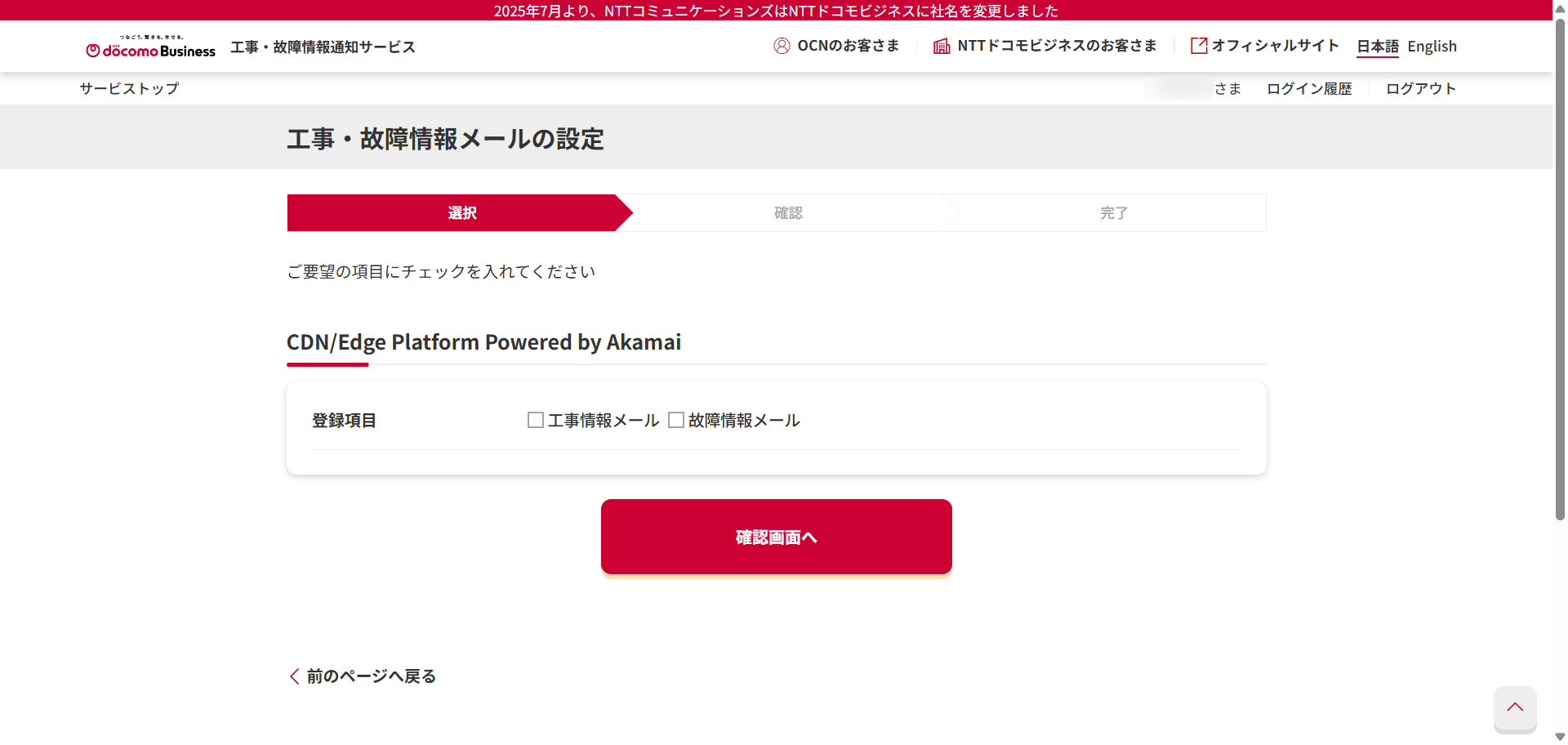1568x745 pixels.
Task: Click the NTT Docomo Business building icon
Action: [942, 46]
